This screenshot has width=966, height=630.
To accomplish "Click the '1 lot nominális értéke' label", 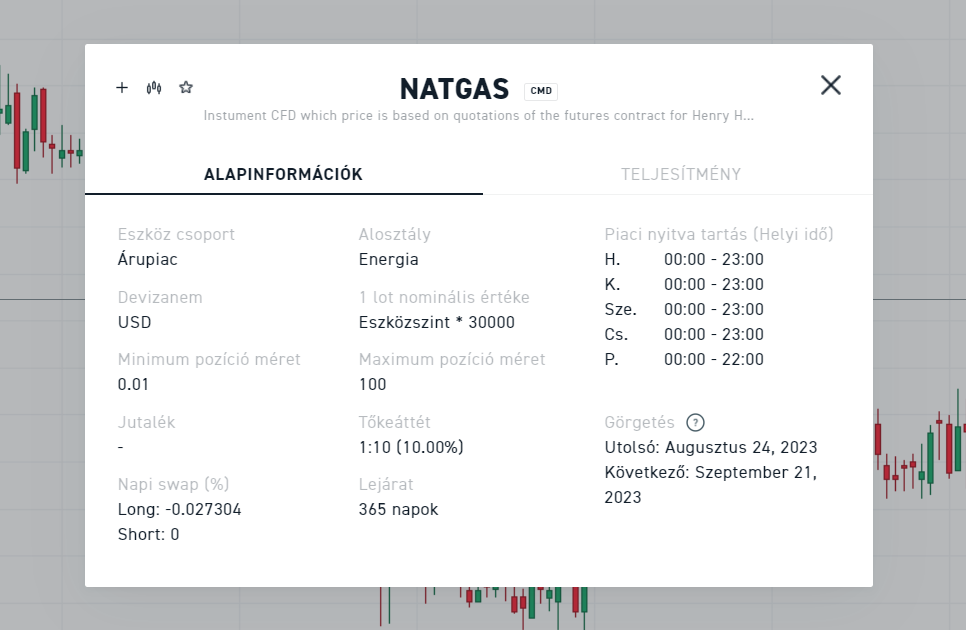I will pos(444,297).
